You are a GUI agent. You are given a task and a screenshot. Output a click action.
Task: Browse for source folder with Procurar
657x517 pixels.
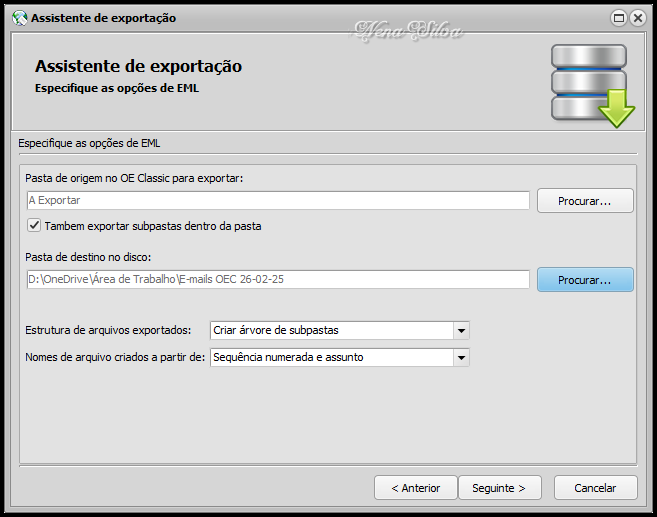click(x=585, y=200)
